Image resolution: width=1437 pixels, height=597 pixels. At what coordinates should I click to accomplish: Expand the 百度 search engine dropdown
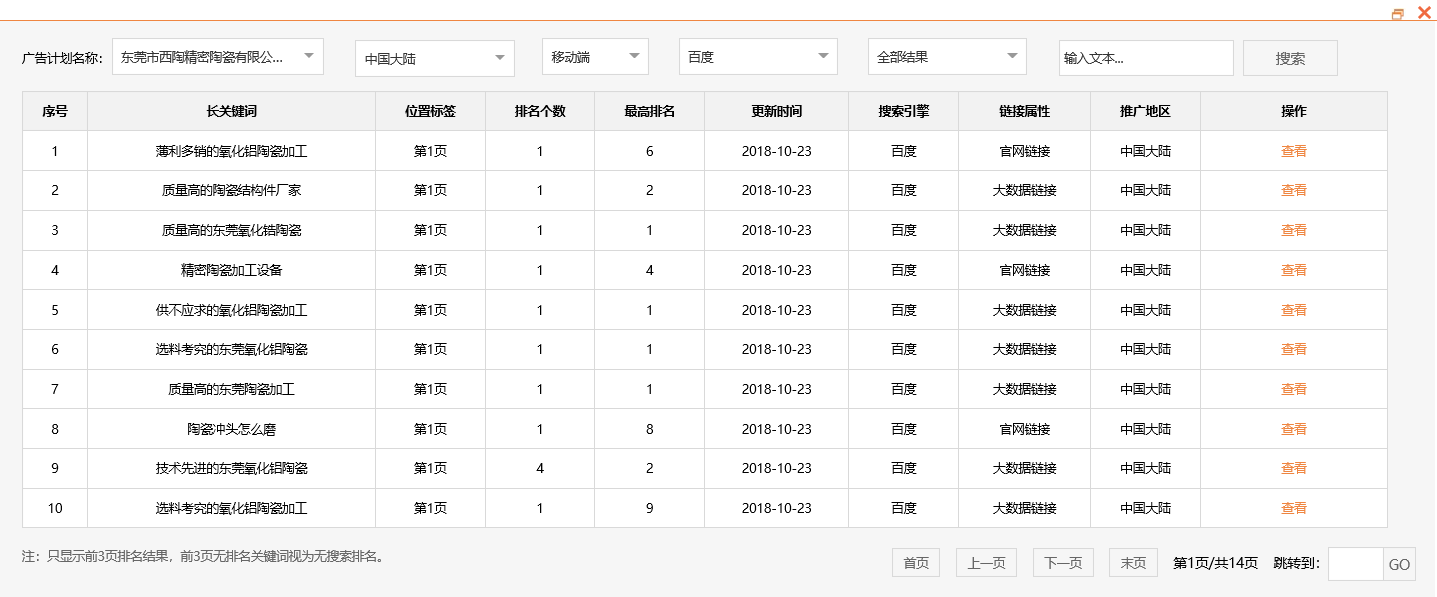tap(756, 57)
